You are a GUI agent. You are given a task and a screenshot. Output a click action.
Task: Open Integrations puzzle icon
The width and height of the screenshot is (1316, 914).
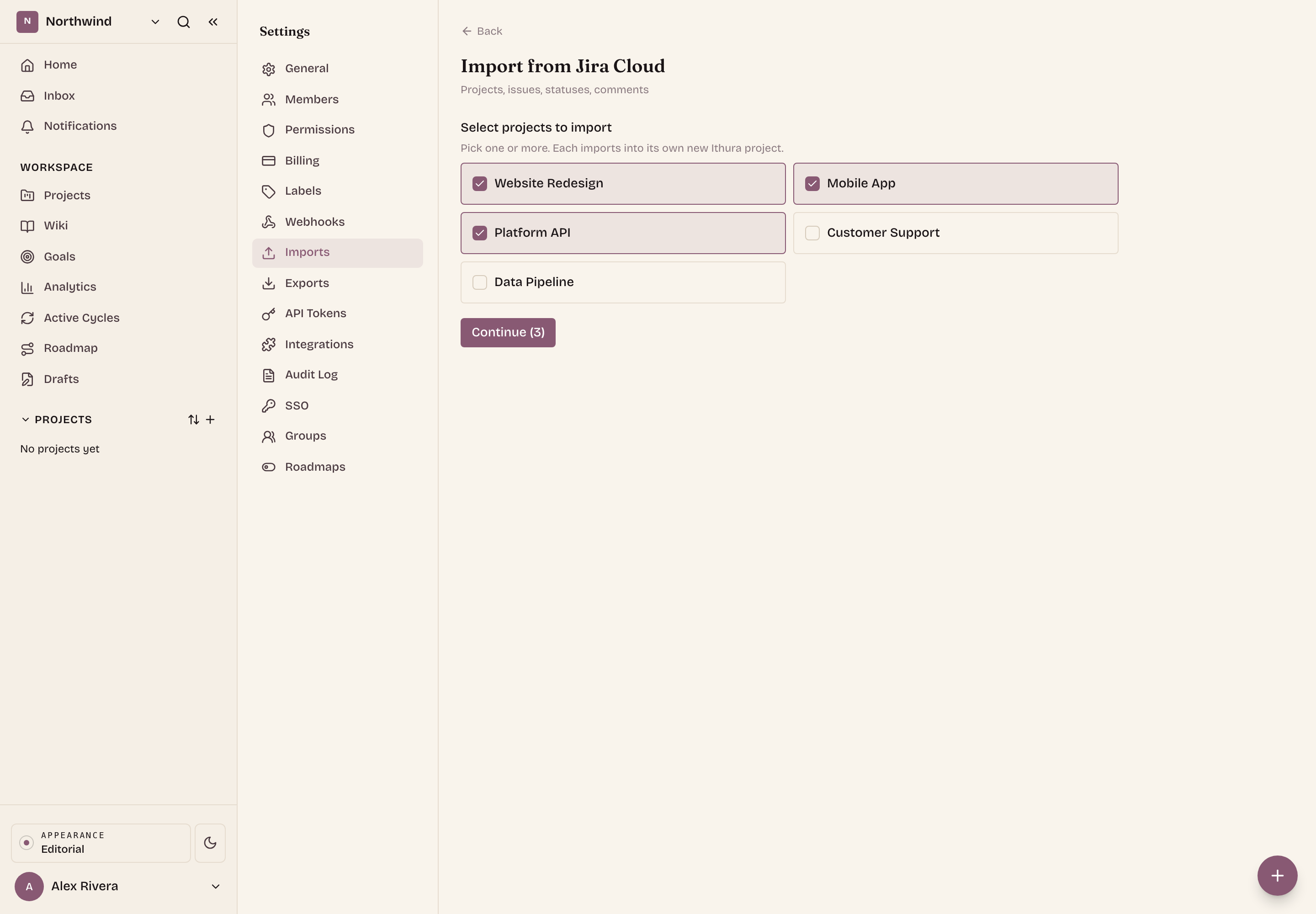click(269, 345)
